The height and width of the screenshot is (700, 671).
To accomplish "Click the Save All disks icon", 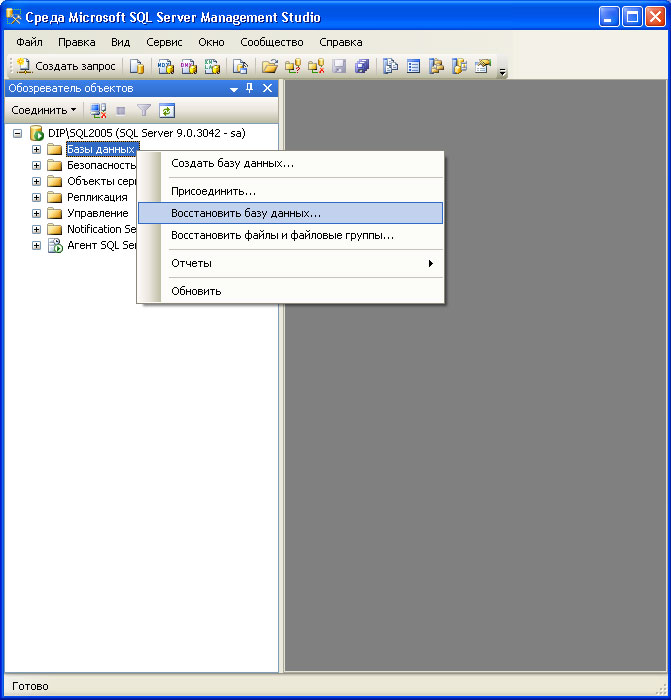I will coord(362,67).
